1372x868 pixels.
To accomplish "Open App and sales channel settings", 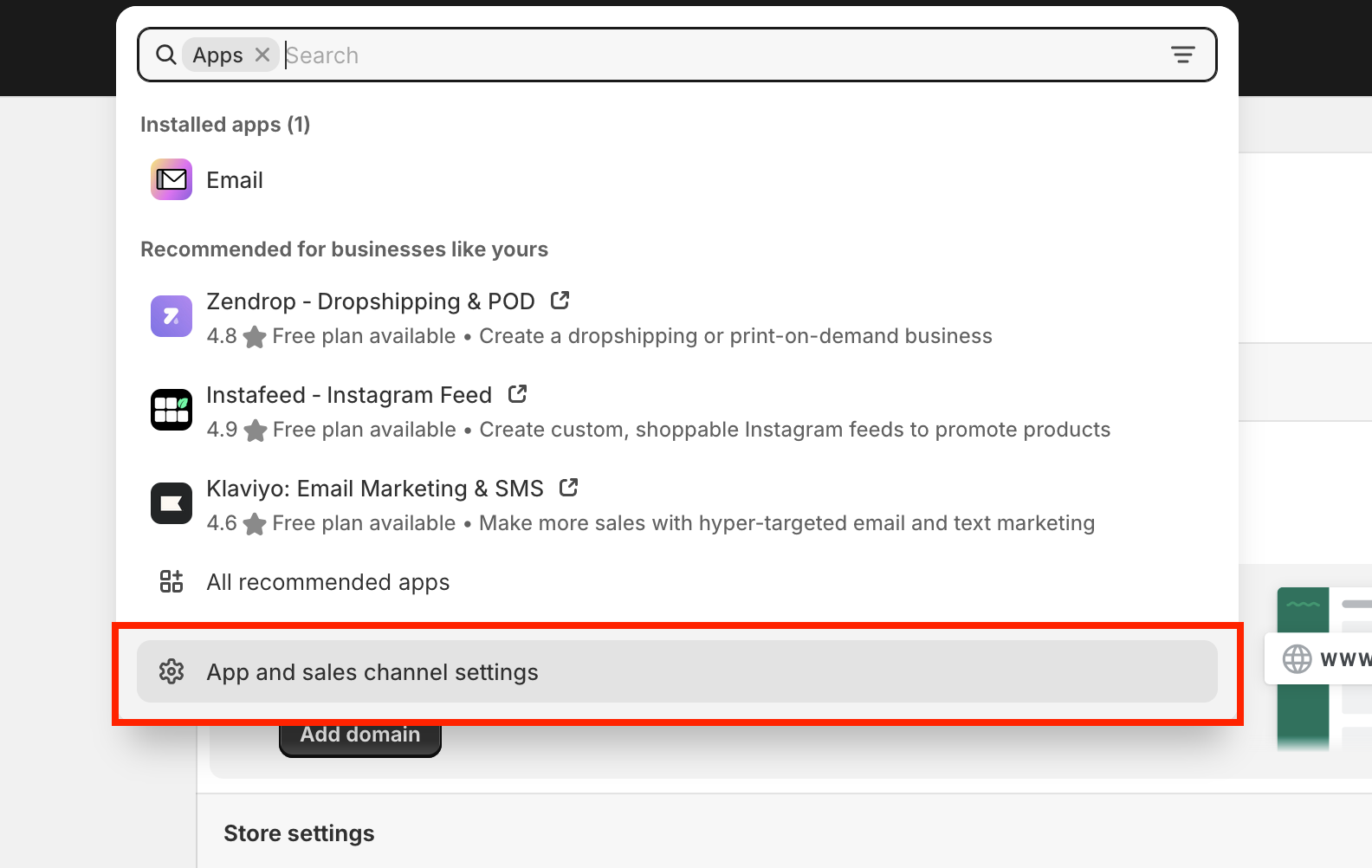I will pyautogui.click(x=677, y=671).
